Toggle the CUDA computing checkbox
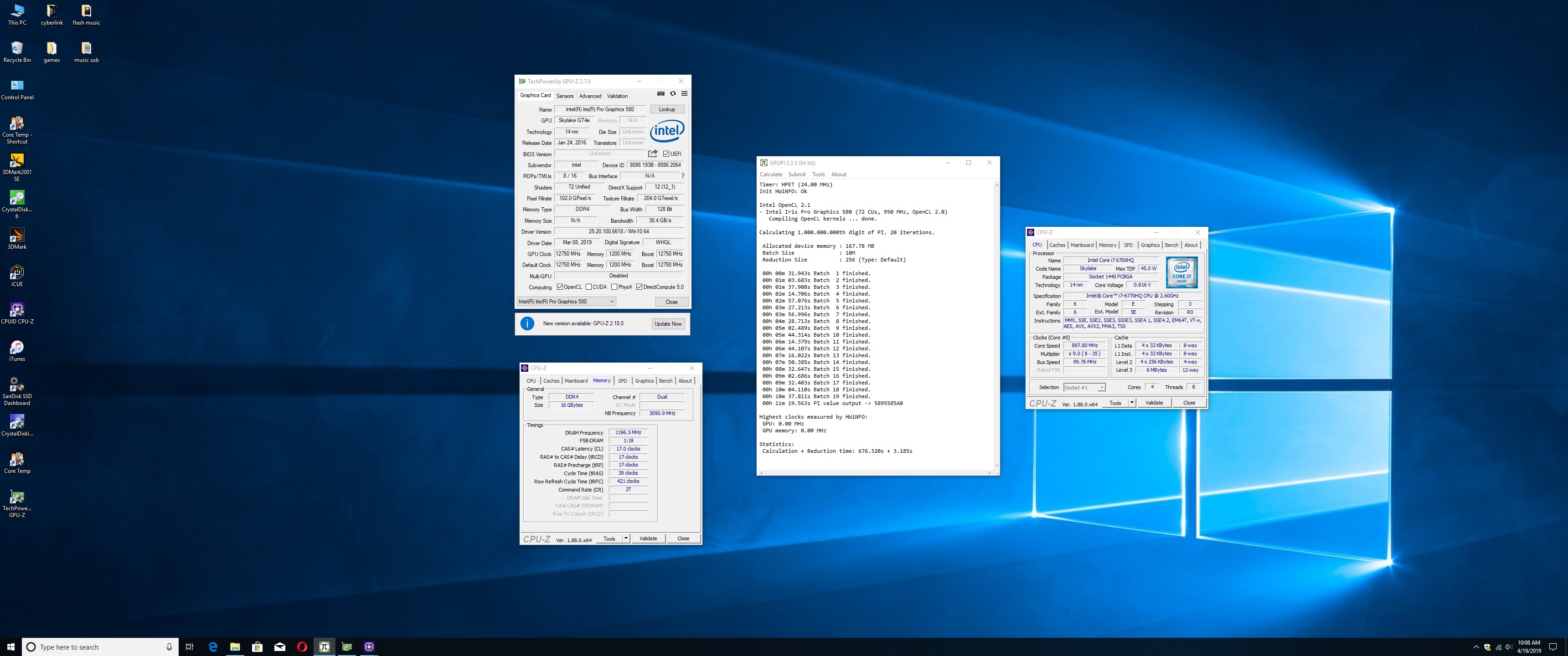This screenshot has height=656, width=1568. (588, 287)
